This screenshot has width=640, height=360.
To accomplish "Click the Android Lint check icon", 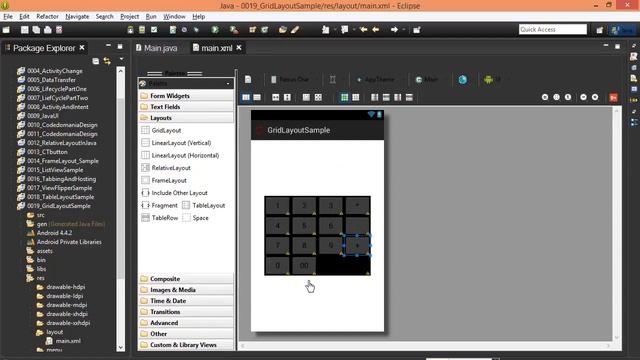I will 154,30.
